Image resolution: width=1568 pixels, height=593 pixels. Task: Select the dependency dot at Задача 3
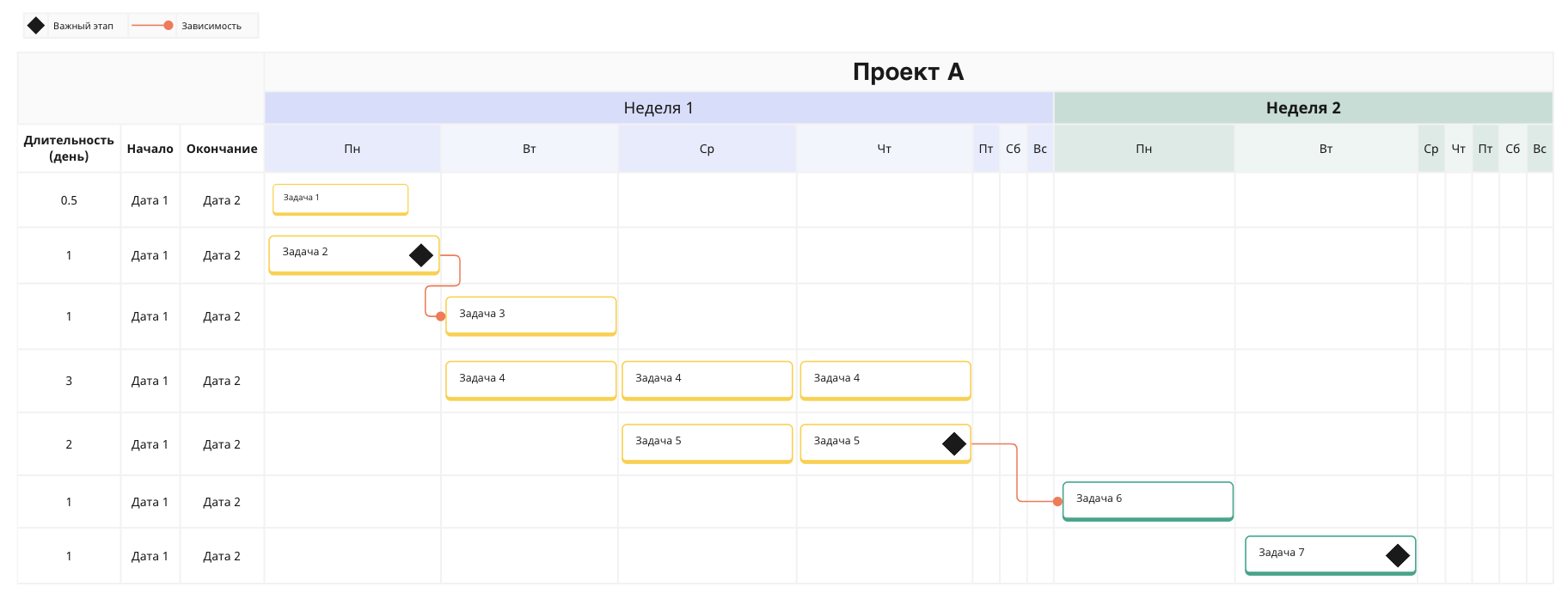tap(441, 316)
